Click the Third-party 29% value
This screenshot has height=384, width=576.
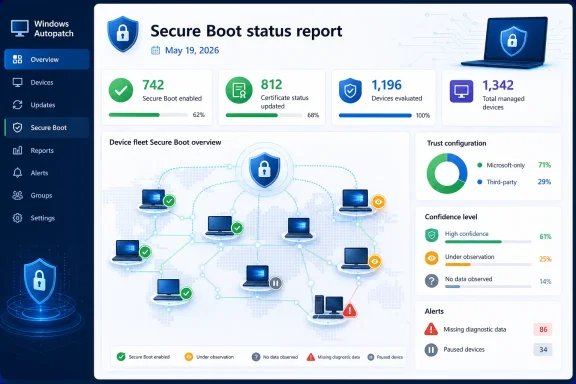pyautogui.click(x=544, y=182)
